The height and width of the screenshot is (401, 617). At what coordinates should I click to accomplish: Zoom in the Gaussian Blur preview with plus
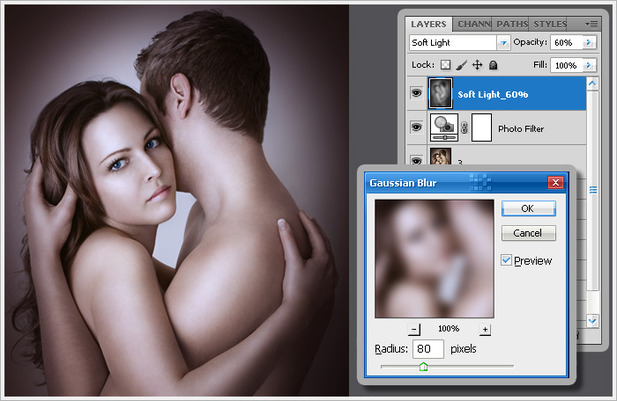485,329
